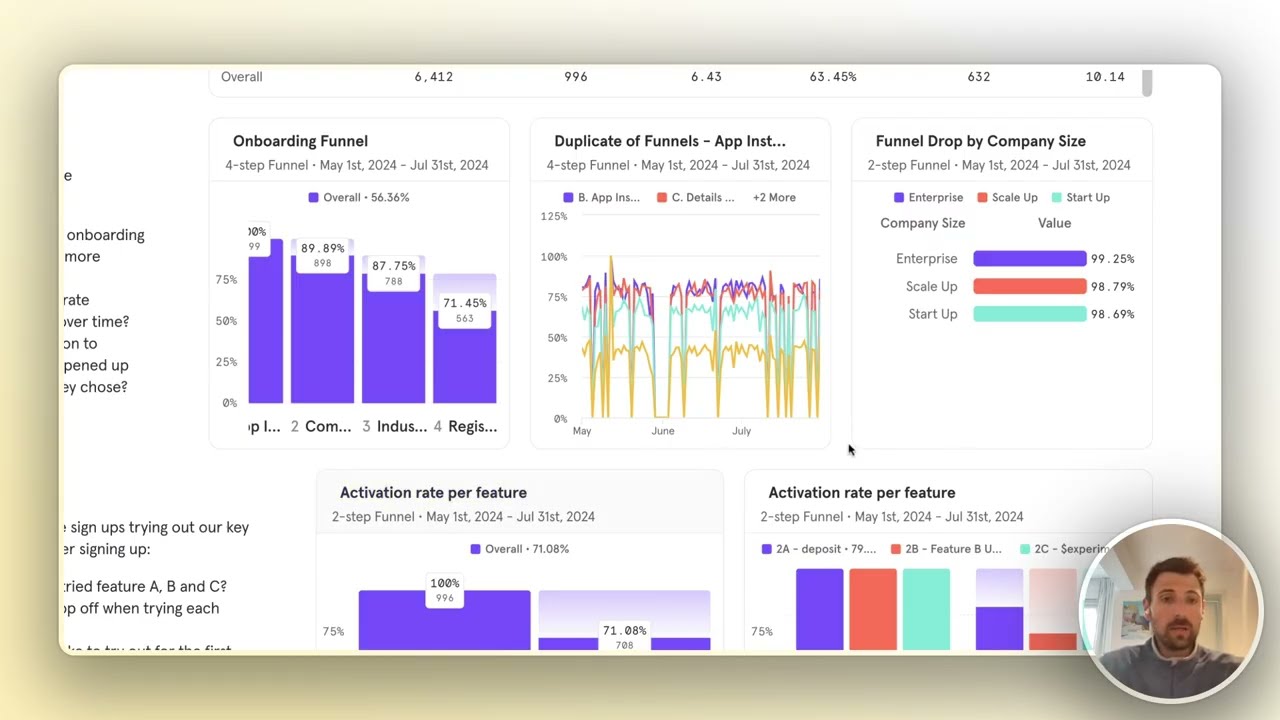Click the "2 Com..." step label

click(x=321, y=427)
